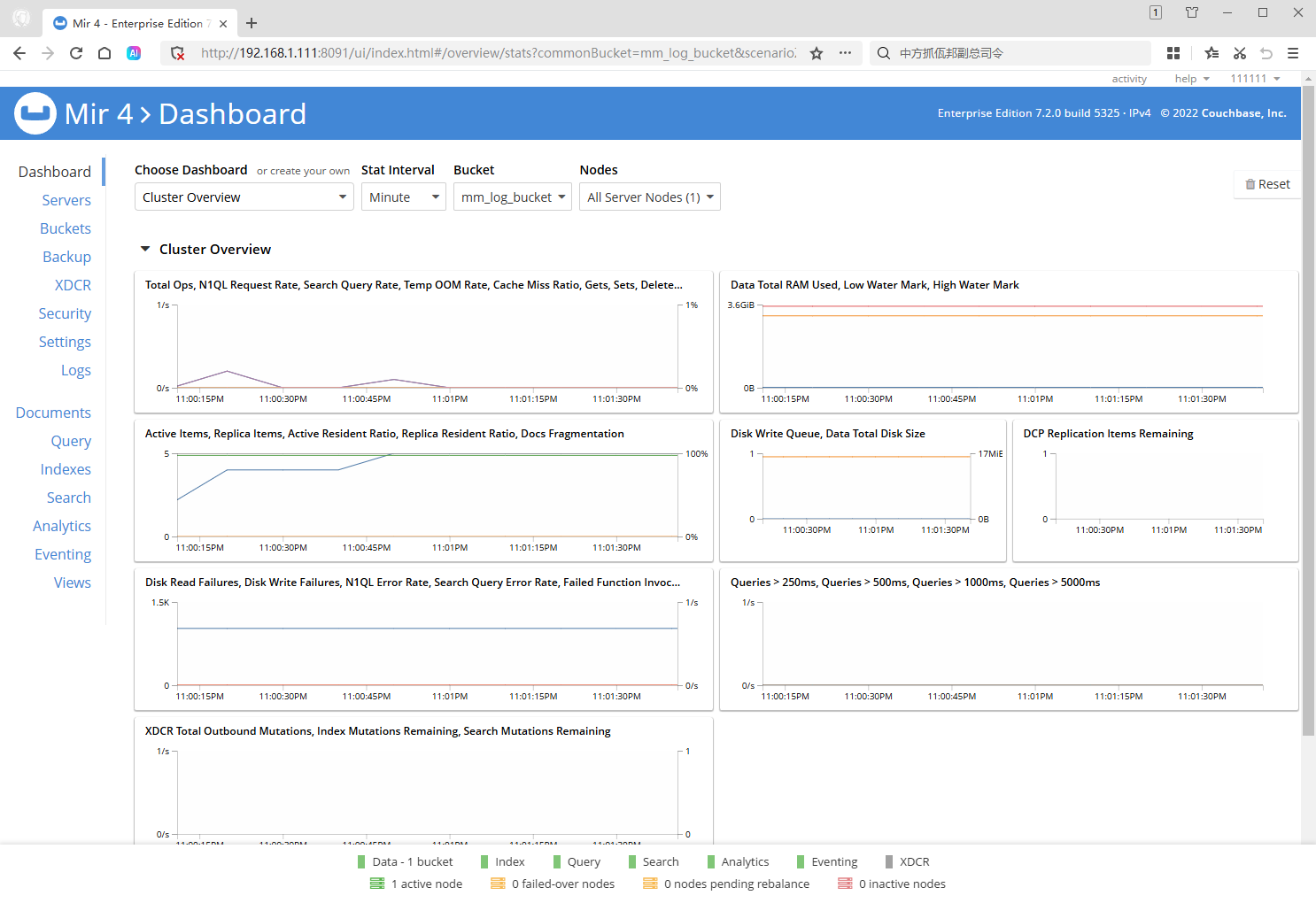Screen dimensions: 1316x903
Task: Open the XDCR section in sidebar
Action: coord(73,285)
